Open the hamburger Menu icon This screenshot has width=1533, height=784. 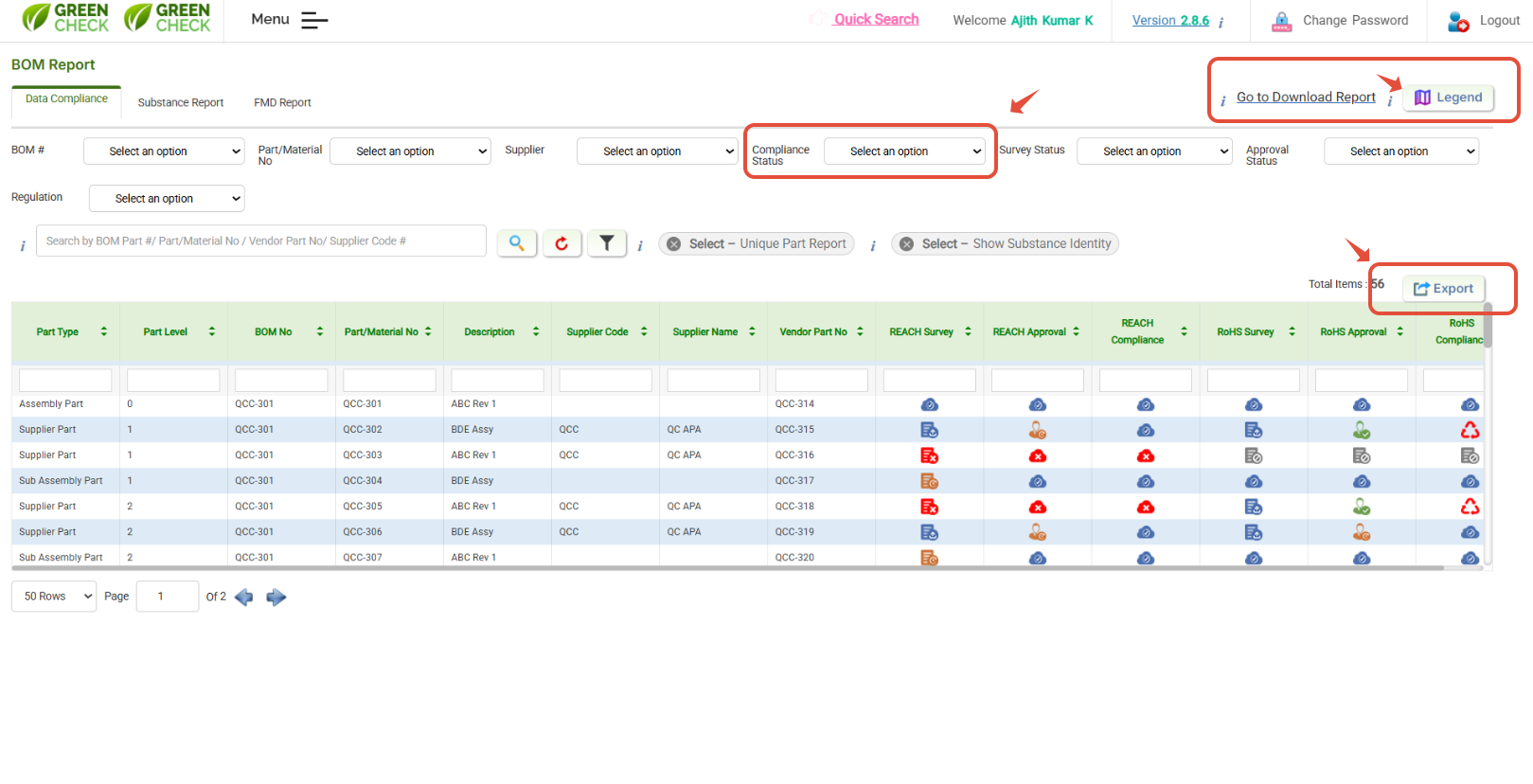click(x=314, y=20)
